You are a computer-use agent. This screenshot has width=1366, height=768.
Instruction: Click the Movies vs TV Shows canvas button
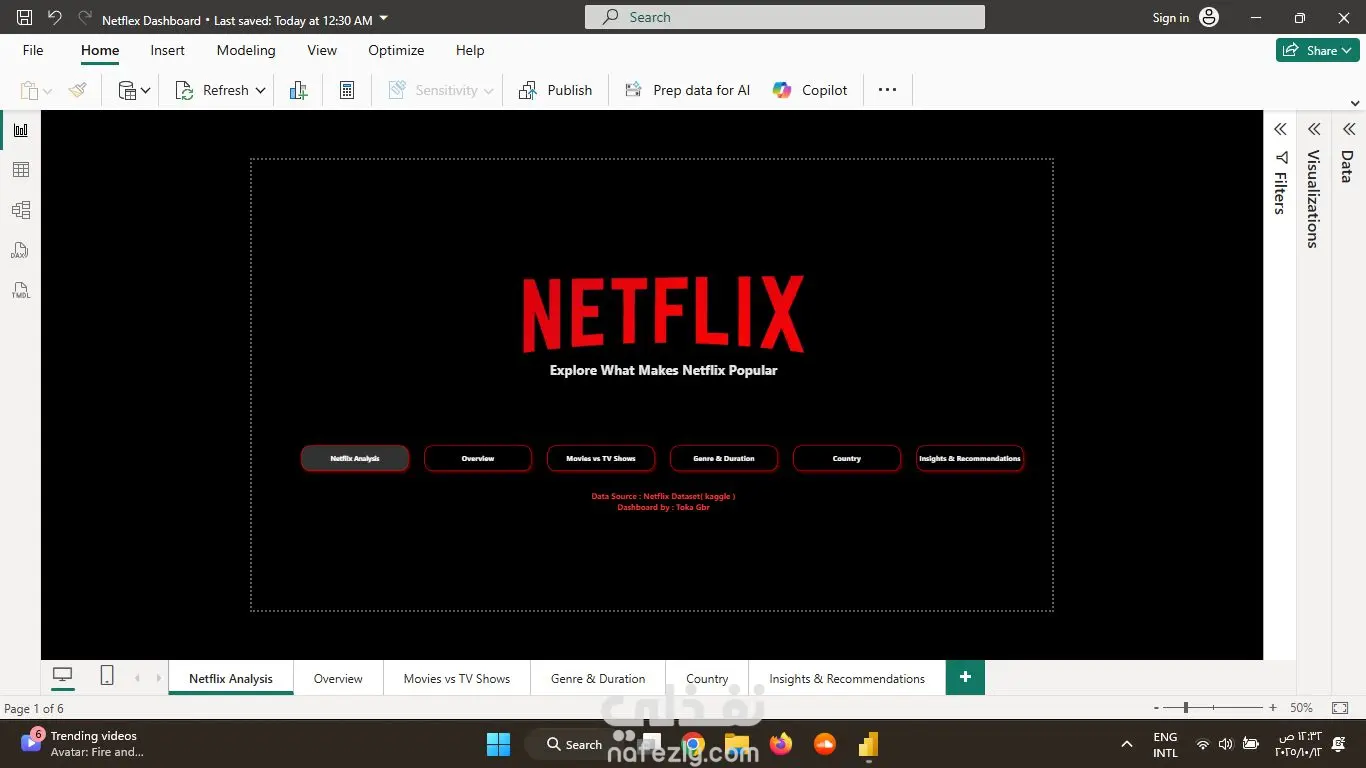click(x=601, y=458)
